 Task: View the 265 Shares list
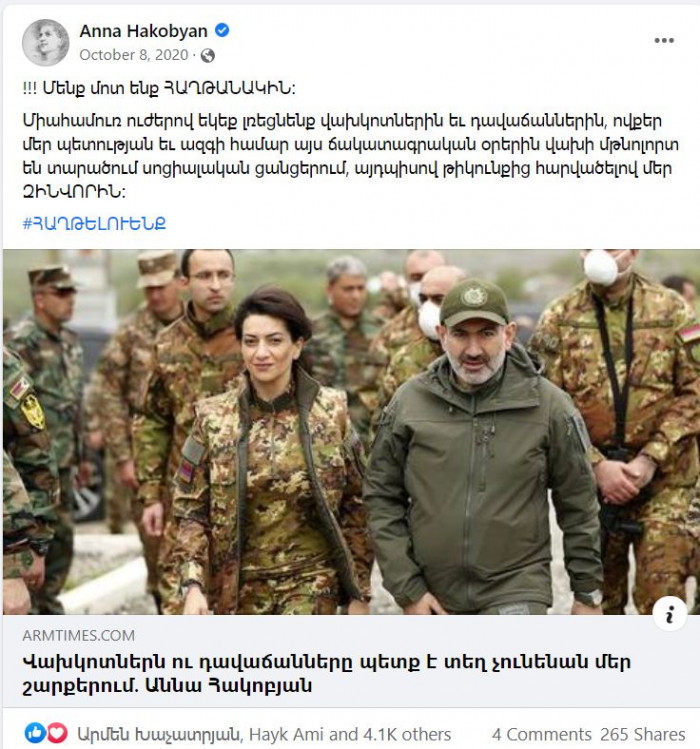[x=643, y=734]
